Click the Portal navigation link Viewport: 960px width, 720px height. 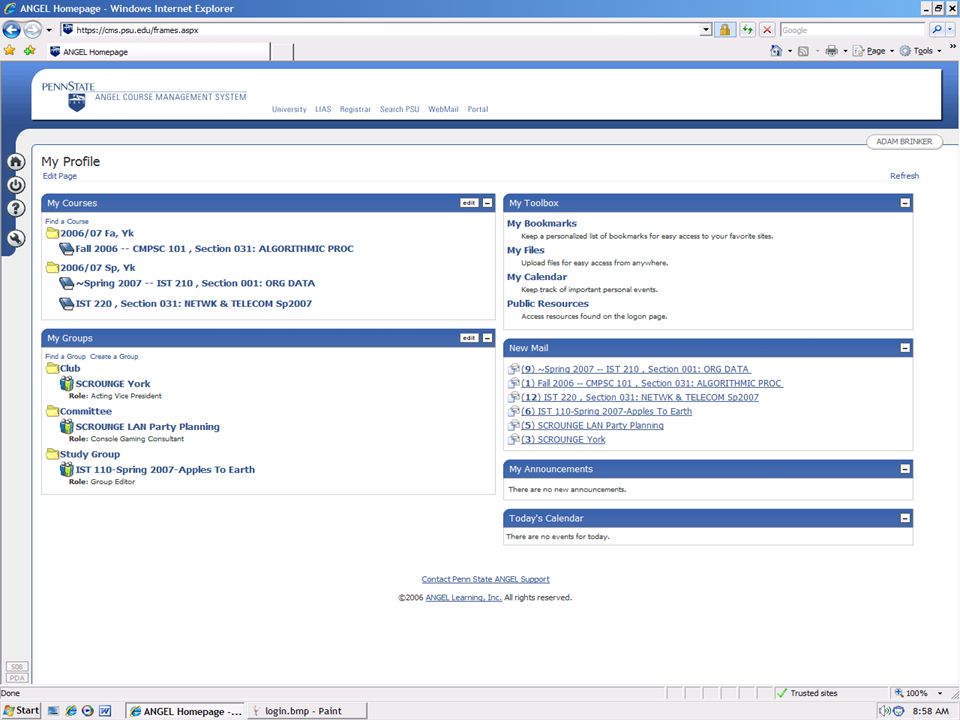[478, 109]
